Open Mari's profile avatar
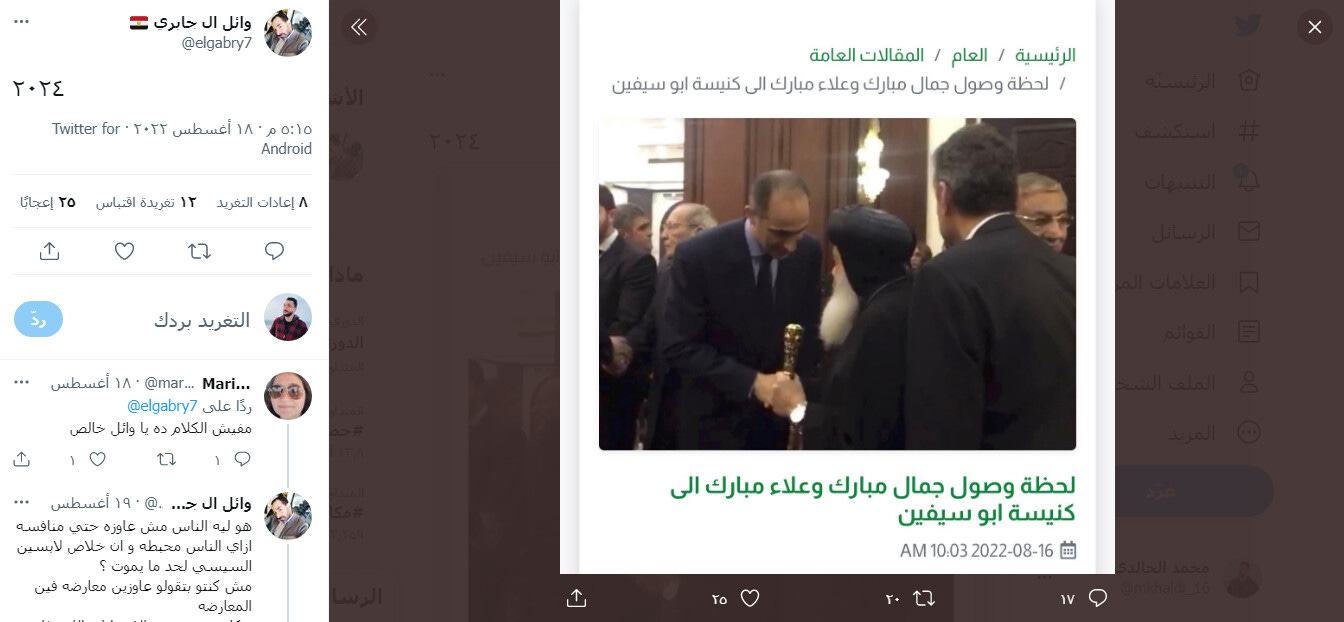 (x=288, y=395)
